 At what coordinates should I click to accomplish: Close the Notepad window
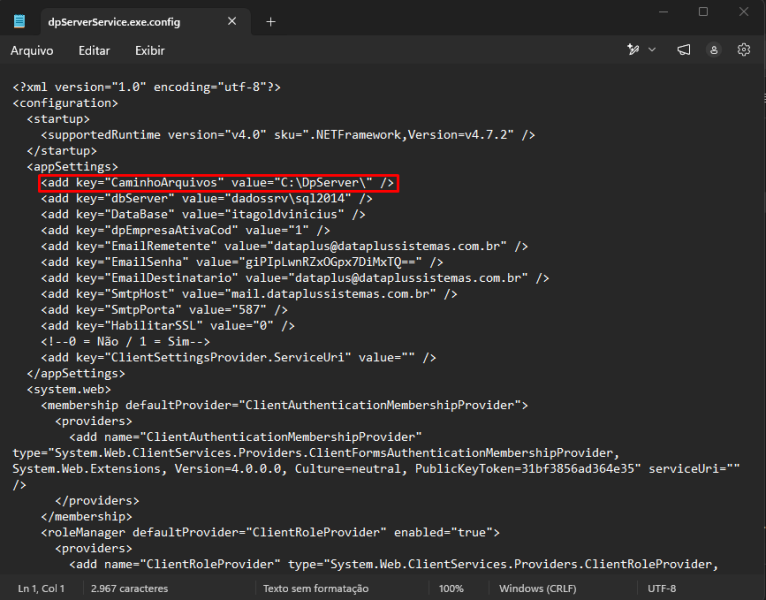(744, 12)
